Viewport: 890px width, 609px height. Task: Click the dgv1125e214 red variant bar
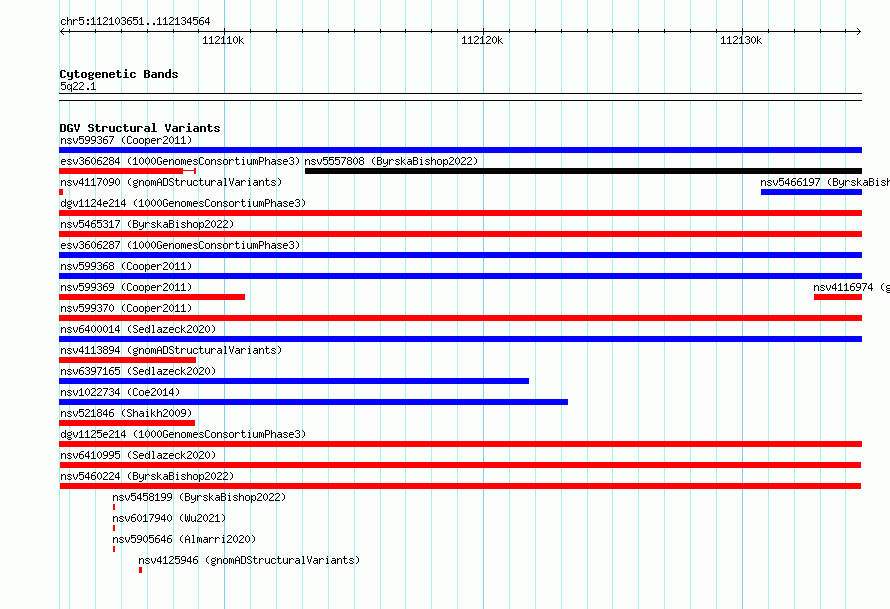pos(460,444)
